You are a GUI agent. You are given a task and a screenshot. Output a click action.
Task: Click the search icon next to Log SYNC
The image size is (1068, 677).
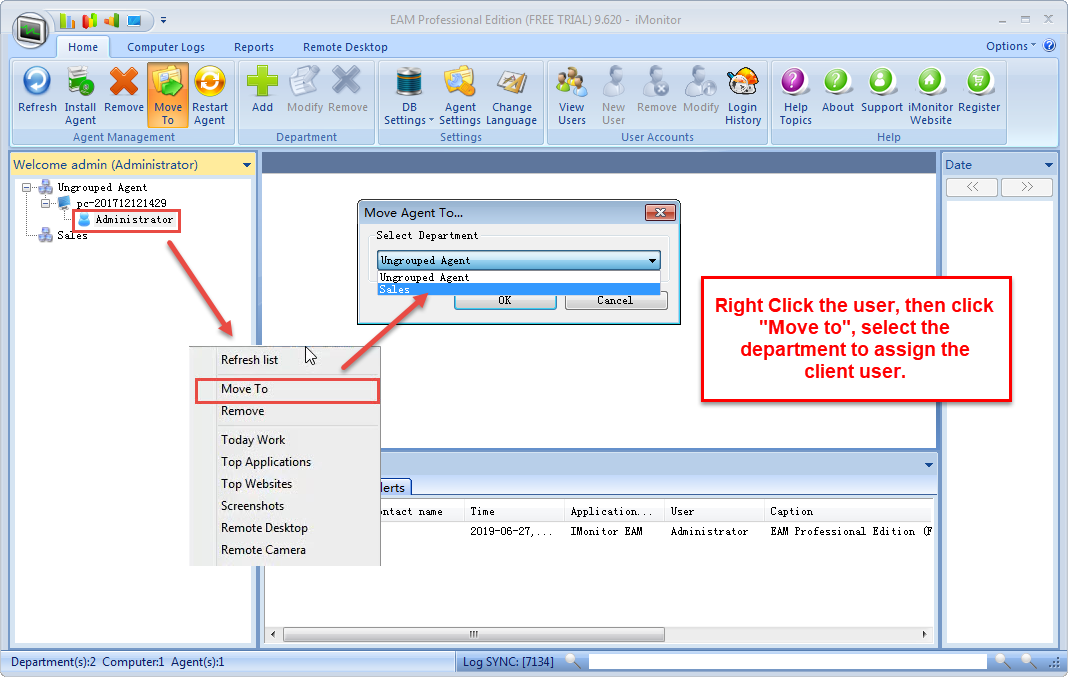click(x=574, y=661)
